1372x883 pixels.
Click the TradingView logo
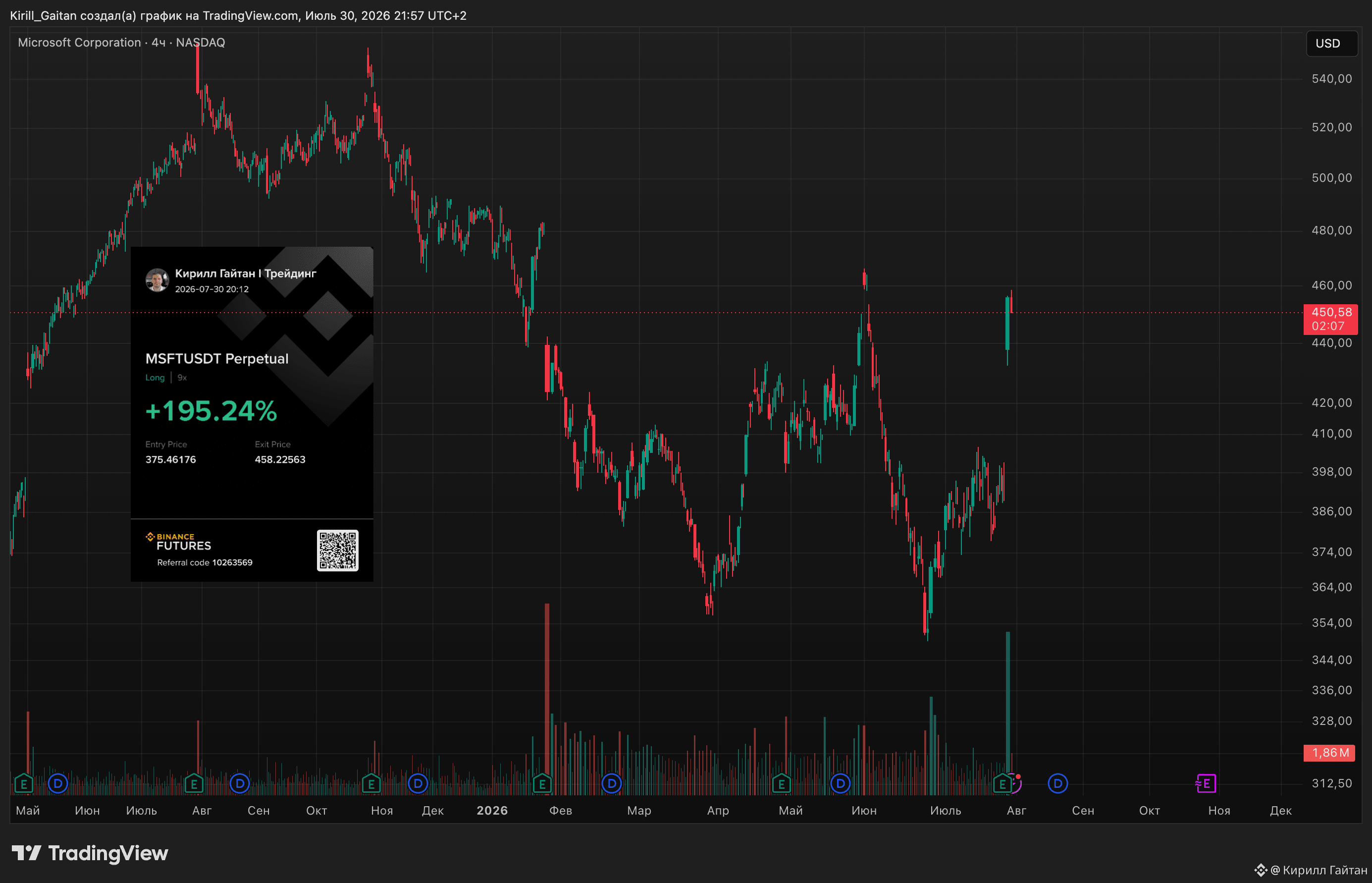click(x=90, y=853)
